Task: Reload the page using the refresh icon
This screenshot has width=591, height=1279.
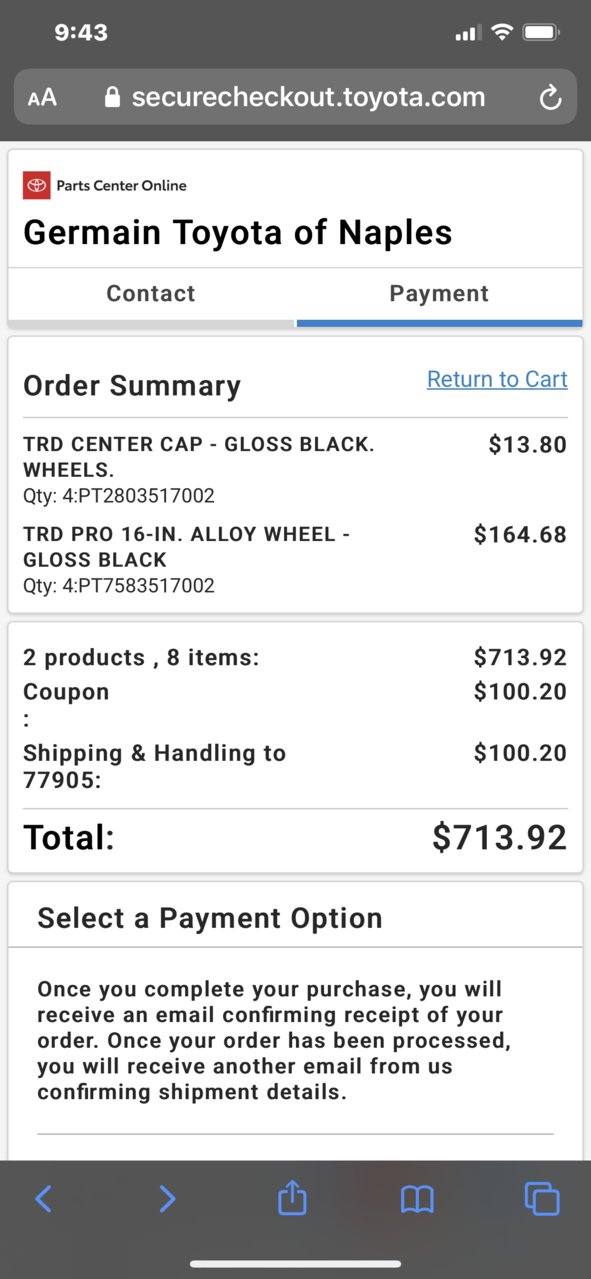Action: [x=550, y=97]
